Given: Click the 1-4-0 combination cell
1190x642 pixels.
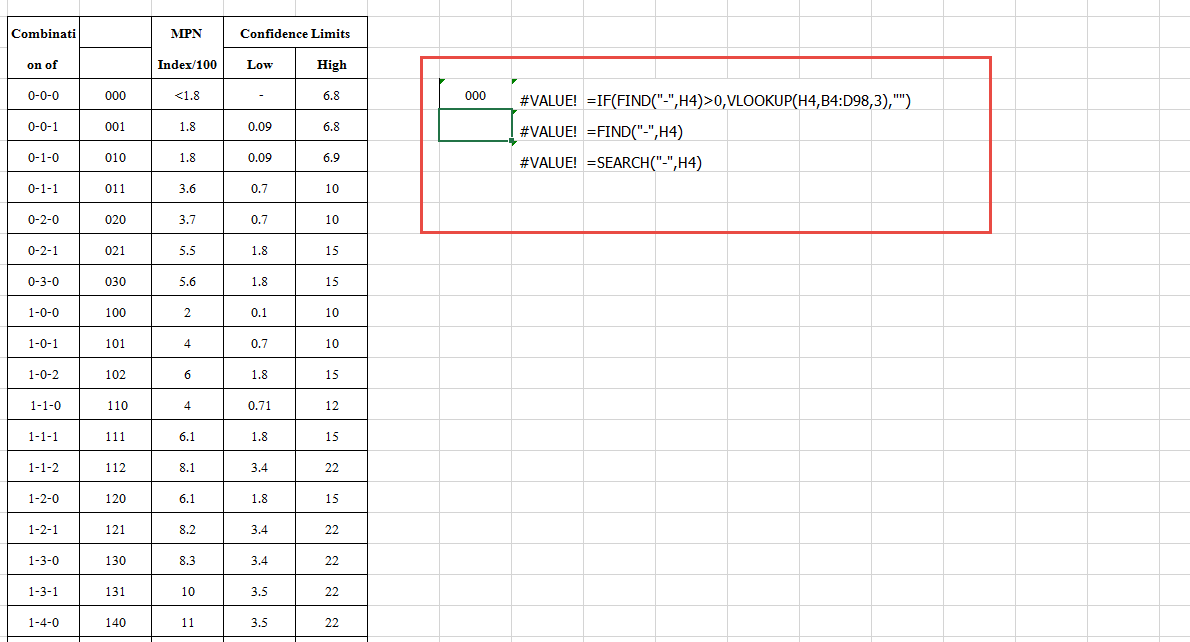Looking at the screenshot, I should point(43,623).
